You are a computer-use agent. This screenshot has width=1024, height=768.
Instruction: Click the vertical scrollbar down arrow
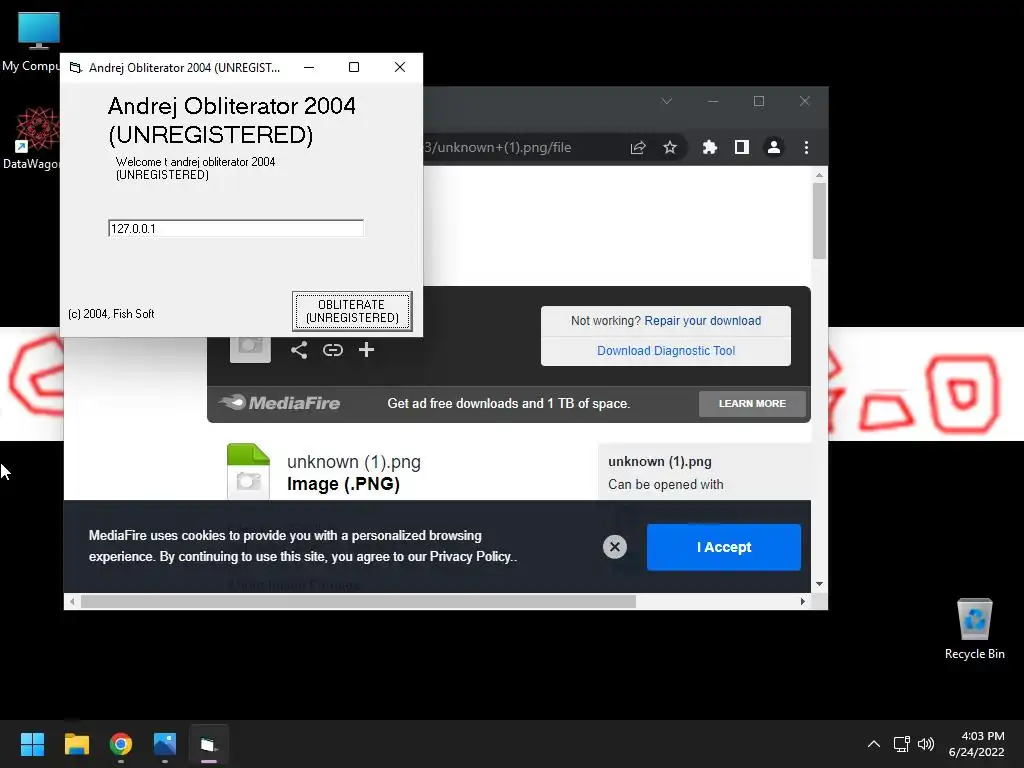point(820,584)
